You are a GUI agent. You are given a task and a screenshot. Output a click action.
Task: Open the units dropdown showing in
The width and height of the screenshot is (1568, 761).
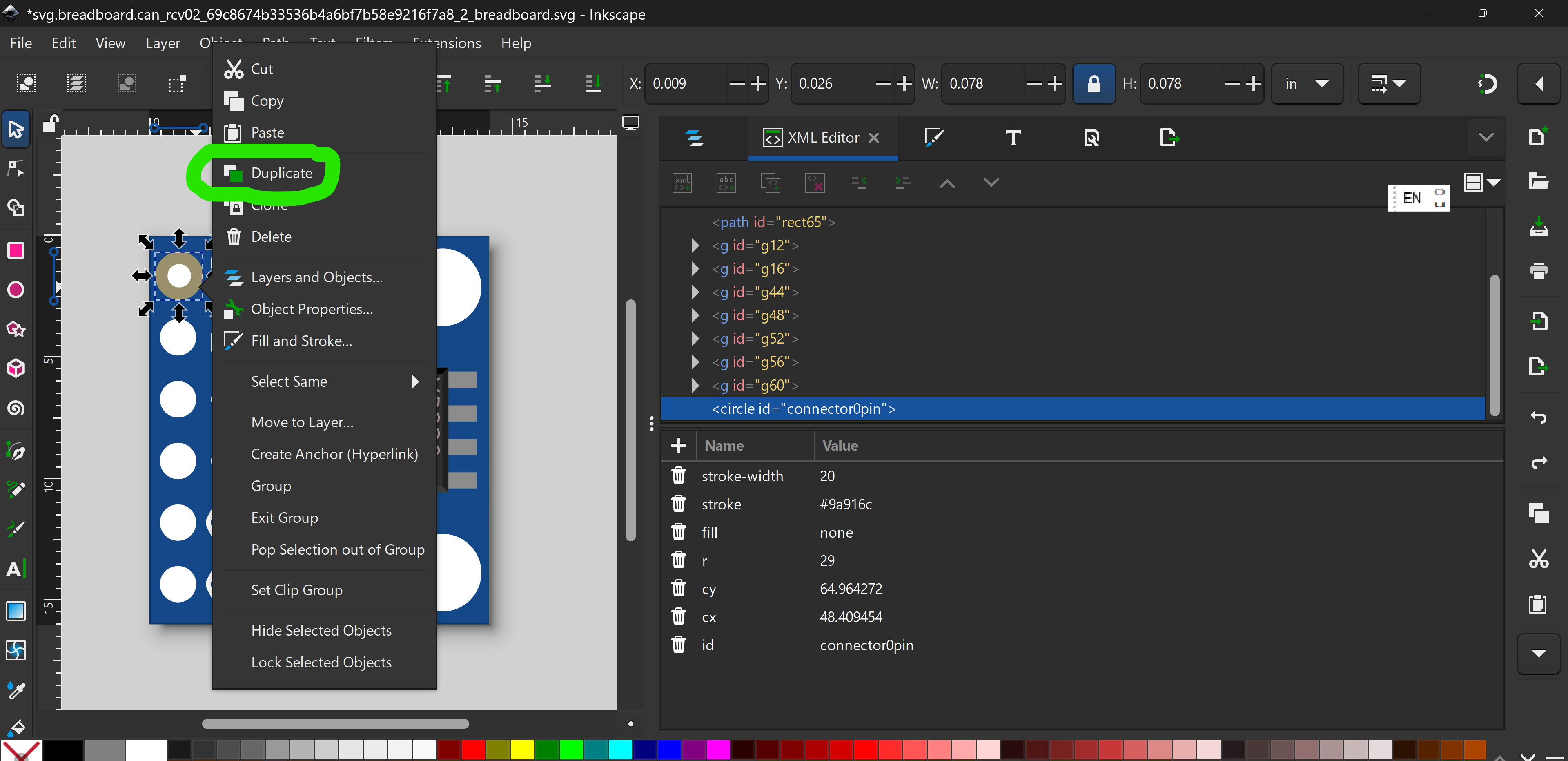(1306, 83)
